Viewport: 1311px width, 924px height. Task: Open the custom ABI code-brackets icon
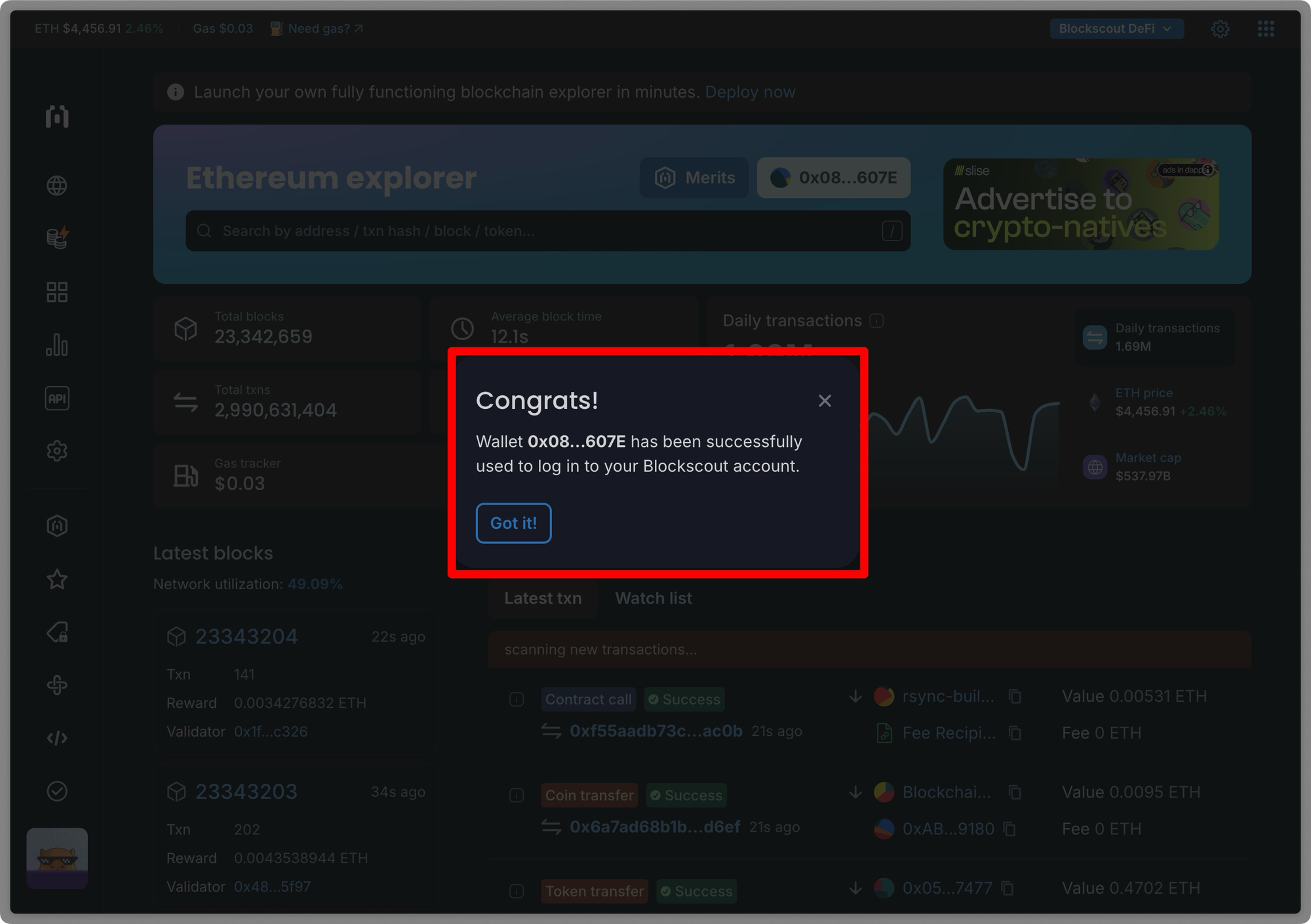(57, 738)
